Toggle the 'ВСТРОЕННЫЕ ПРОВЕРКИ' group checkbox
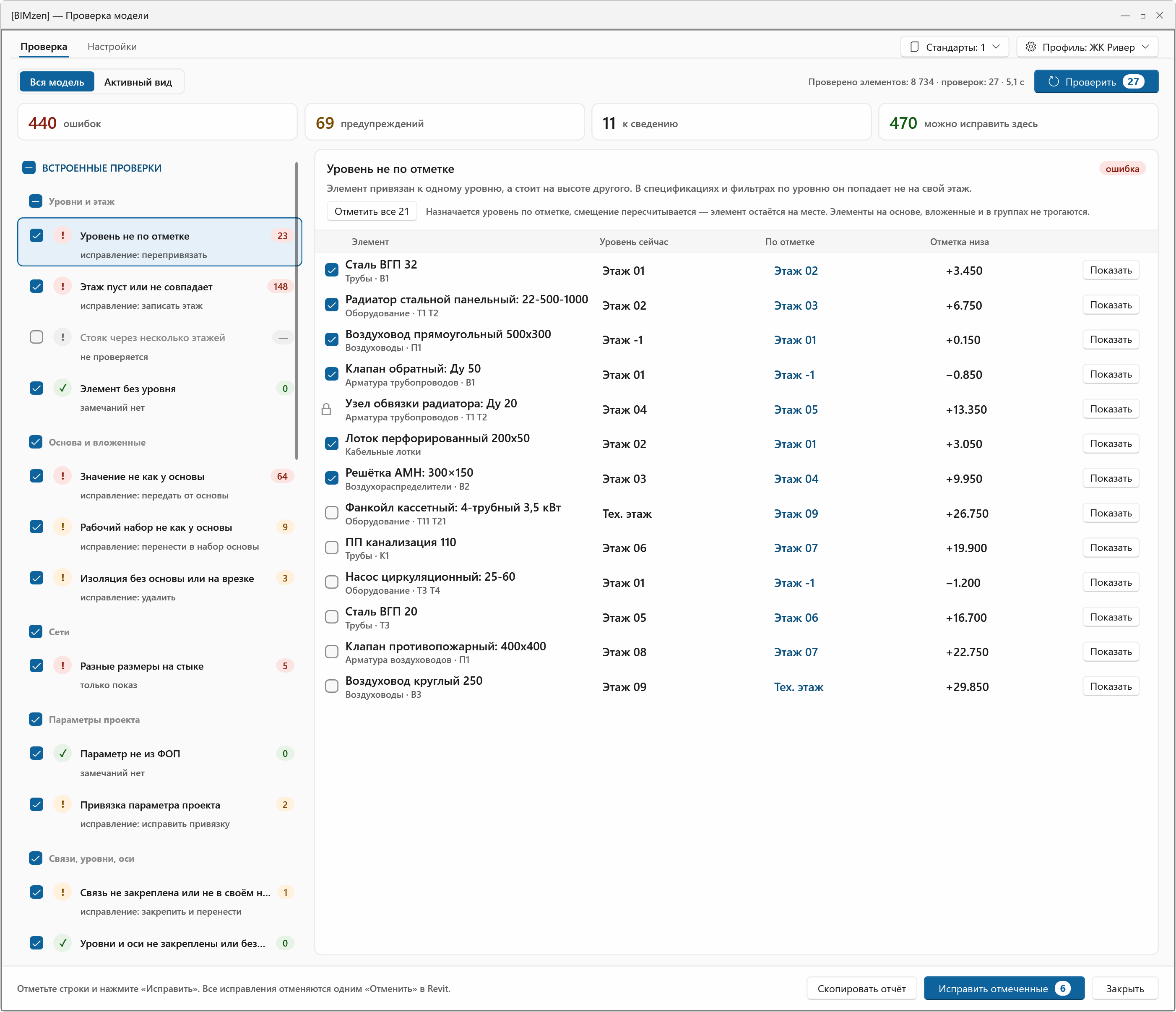1176x1012 pixels. click(x=29, y=167)
